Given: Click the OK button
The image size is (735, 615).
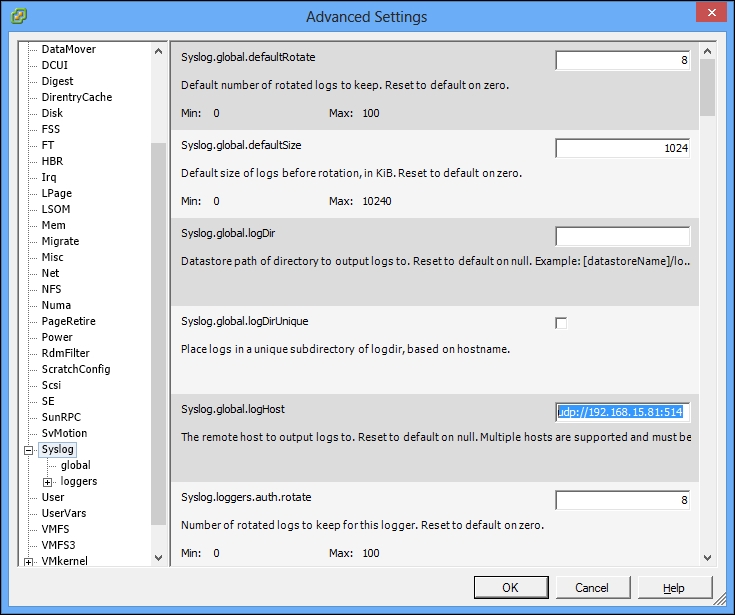Looking at the screenshot, I should [x=511, y=587].
